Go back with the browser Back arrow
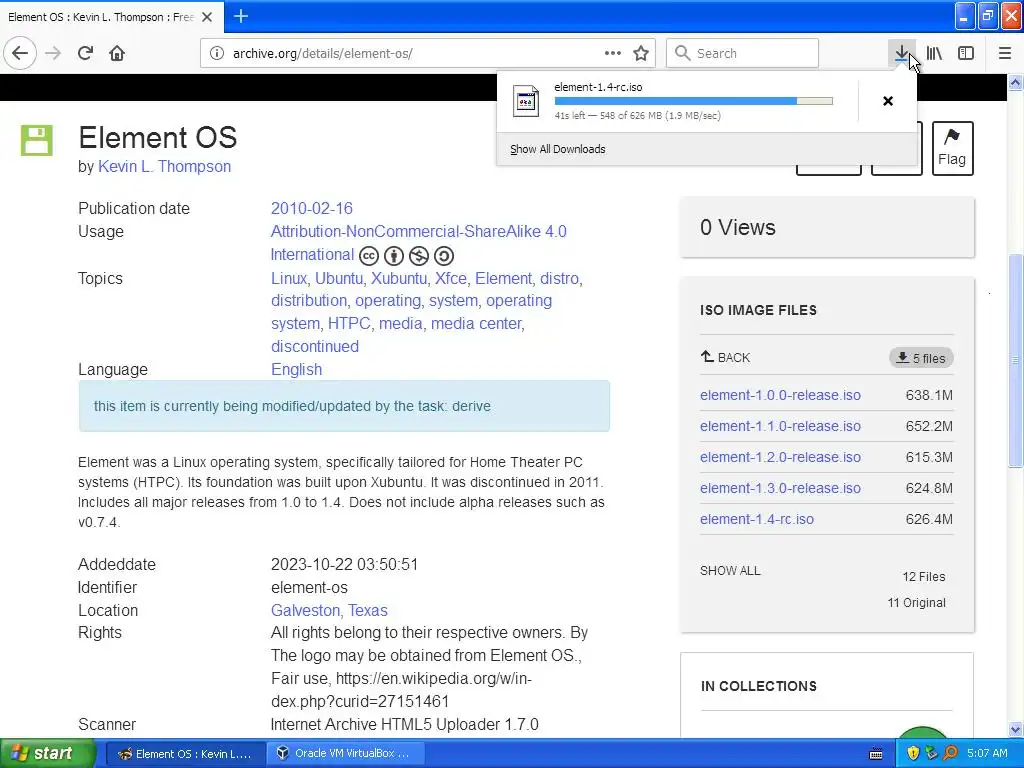Image resolution: width=1024 pixels, height=768 pixels. (x=20, y=53)
